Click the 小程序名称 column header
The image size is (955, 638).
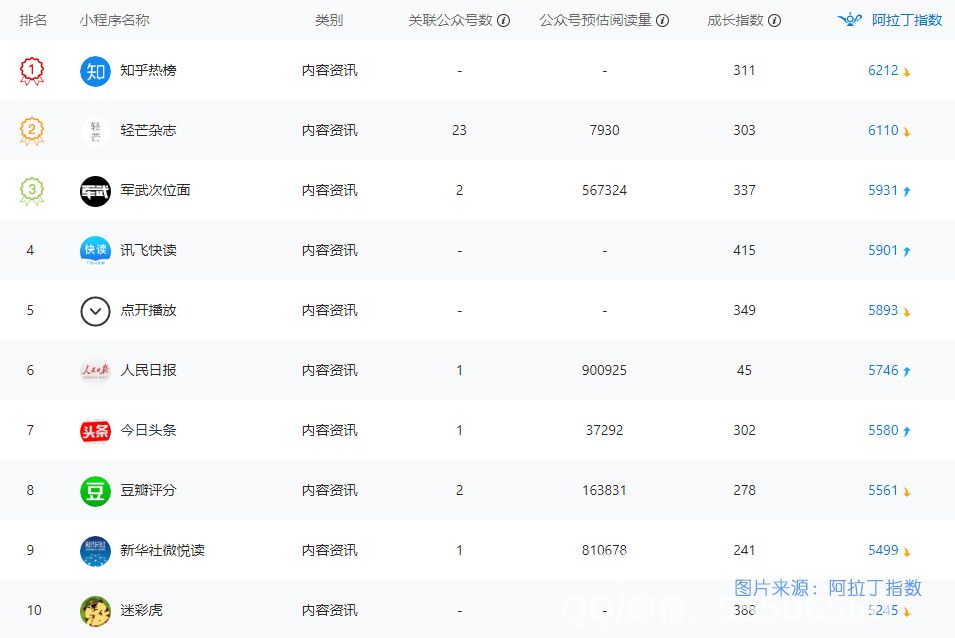[115, 20]
